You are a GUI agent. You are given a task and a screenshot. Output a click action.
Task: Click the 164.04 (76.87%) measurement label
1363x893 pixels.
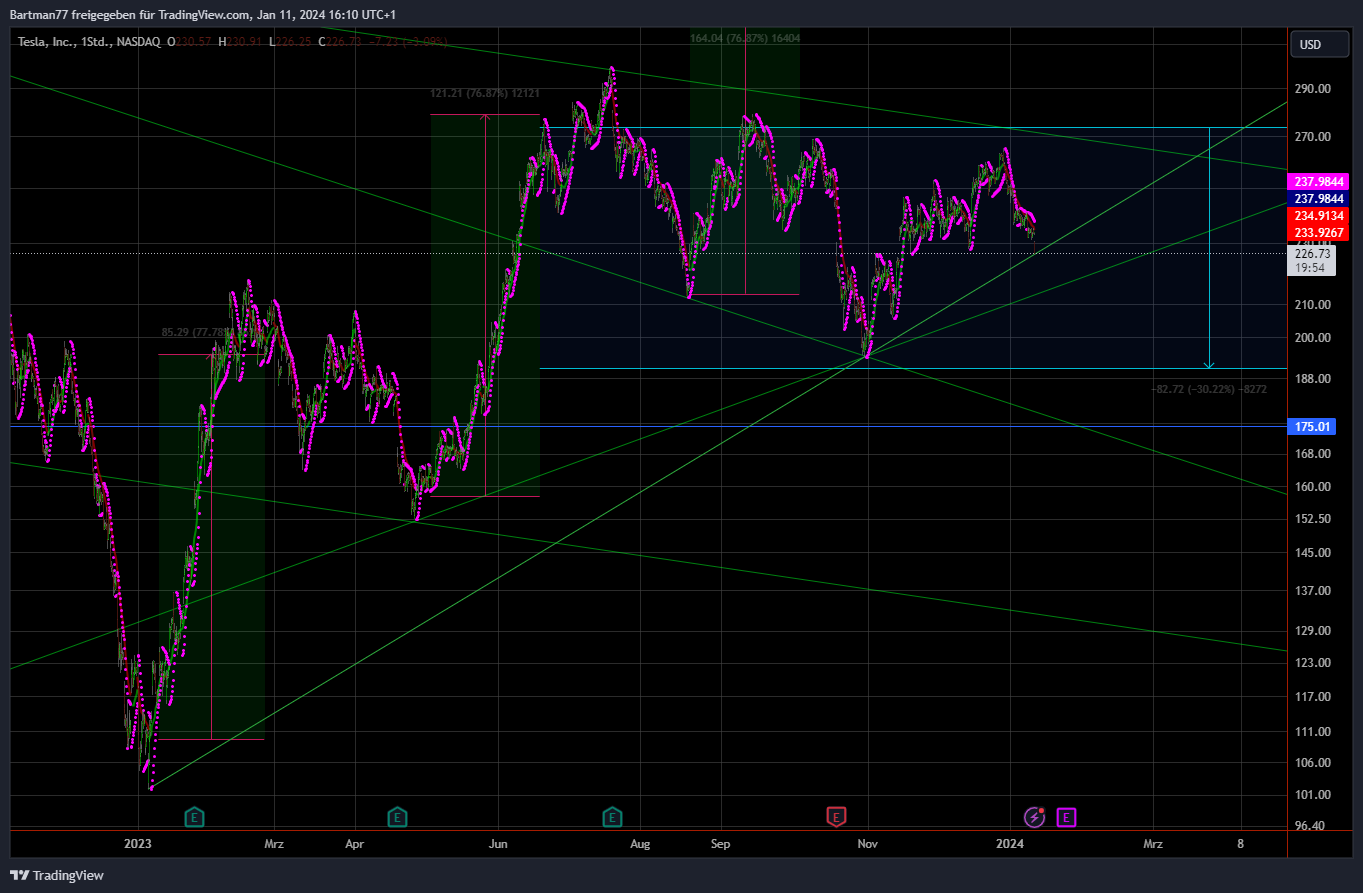point(744,38)
